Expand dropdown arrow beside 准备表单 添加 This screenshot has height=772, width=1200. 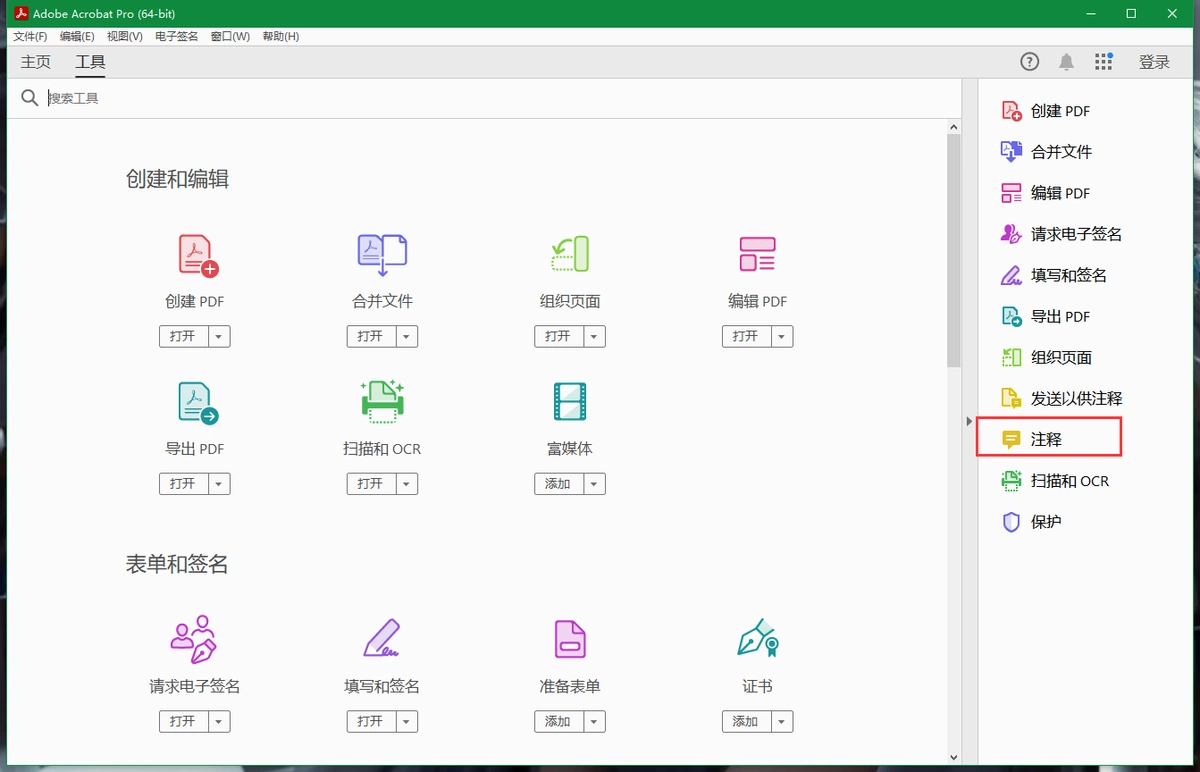click(x=594, y=722)
